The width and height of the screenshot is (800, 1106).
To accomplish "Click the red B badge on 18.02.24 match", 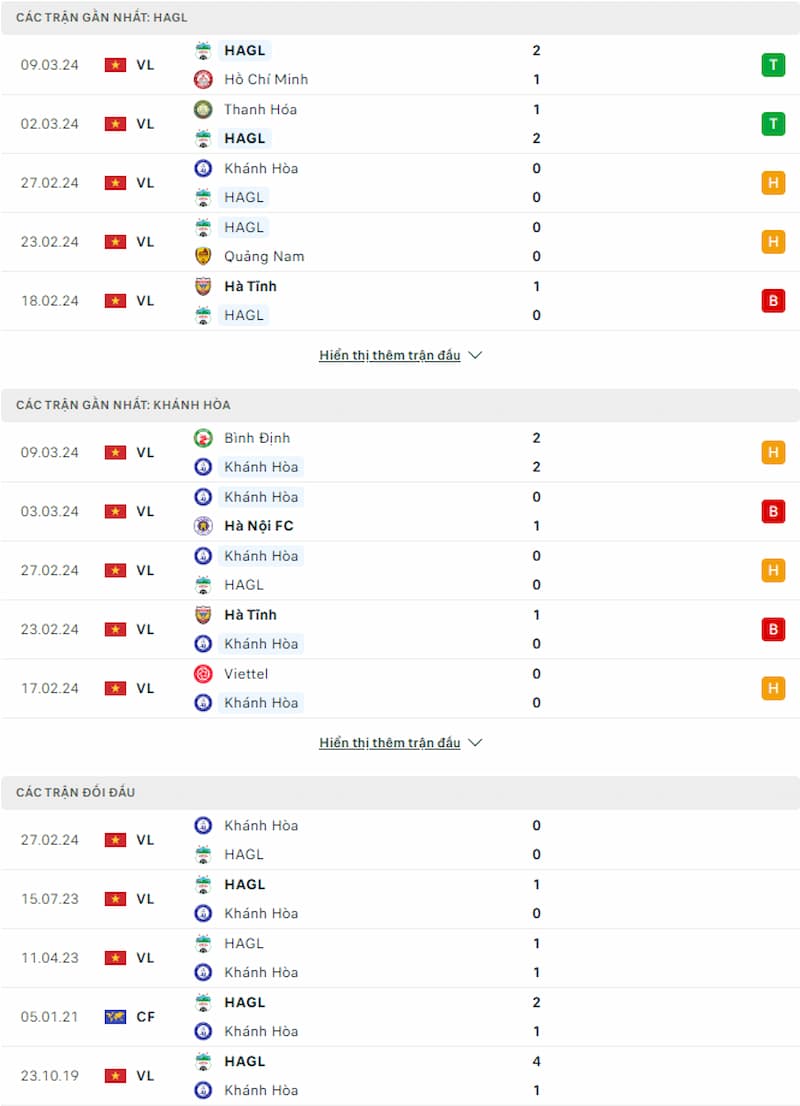I will tap(773, 300).
